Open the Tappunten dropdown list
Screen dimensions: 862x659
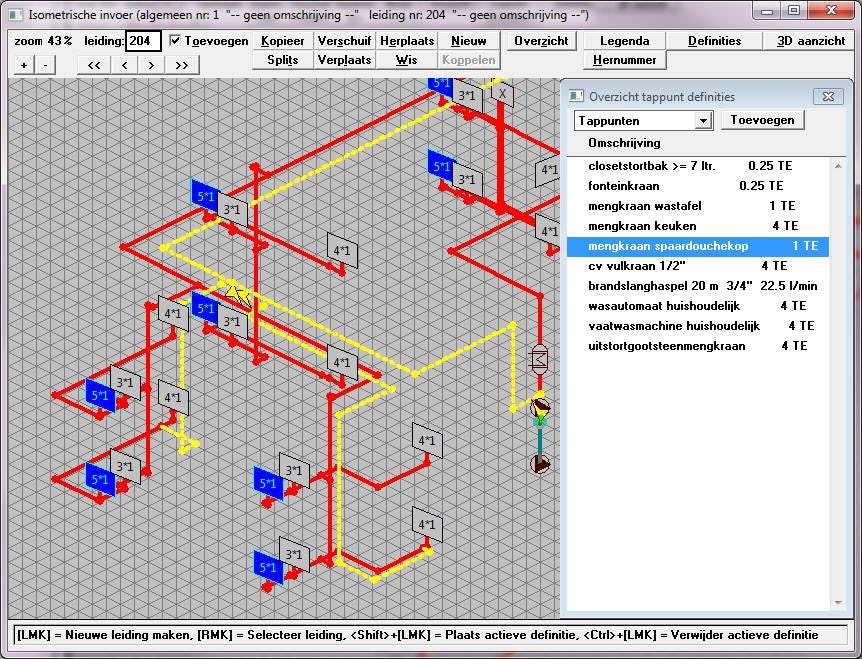point(703,121)
